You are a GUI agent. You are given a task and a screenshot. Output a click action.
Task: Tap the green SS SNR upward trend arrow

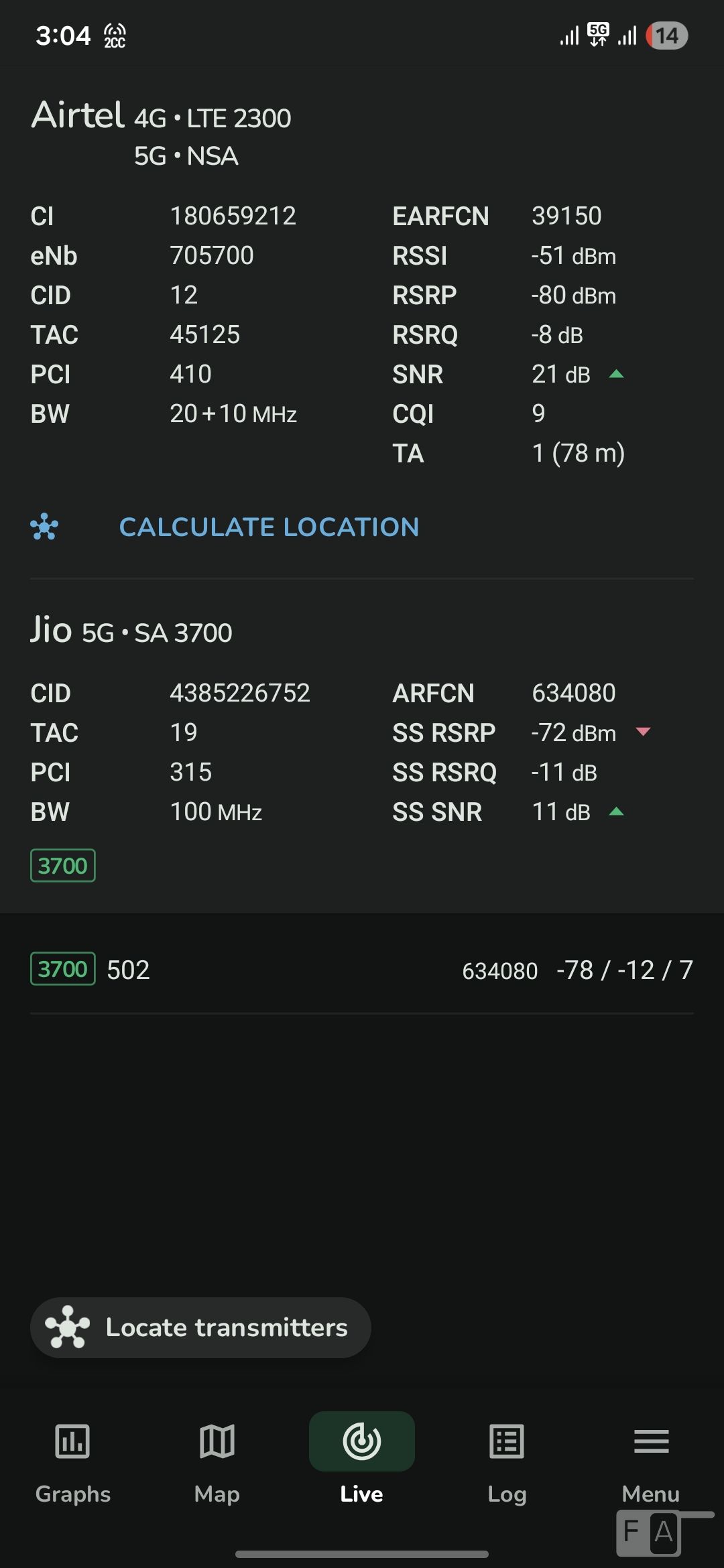click(x=616, y=812)
